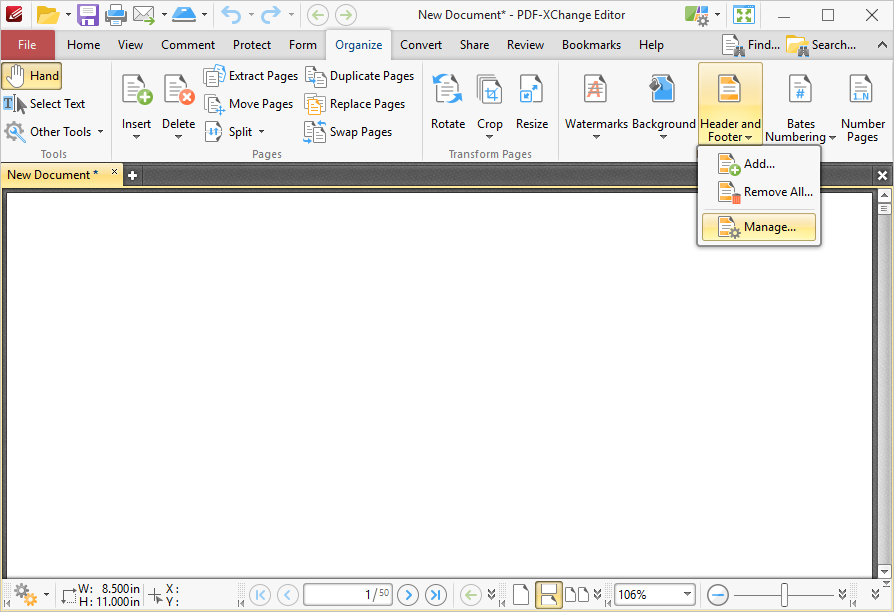Expand the Other Tools dropdown
This screenshot has height=612, width=894.
(54, 131)
